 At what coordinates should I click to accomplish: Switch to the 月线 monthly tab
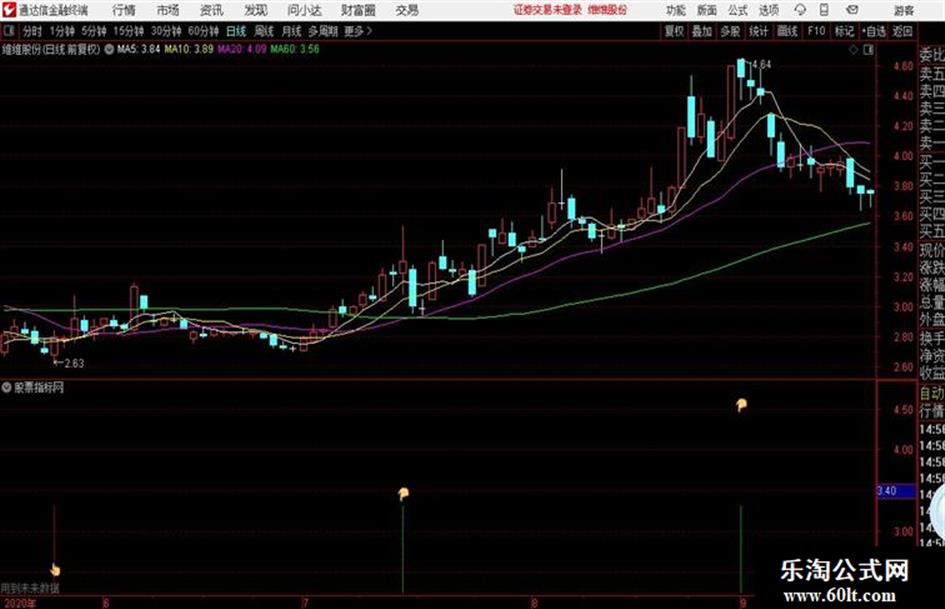(292, 31)
